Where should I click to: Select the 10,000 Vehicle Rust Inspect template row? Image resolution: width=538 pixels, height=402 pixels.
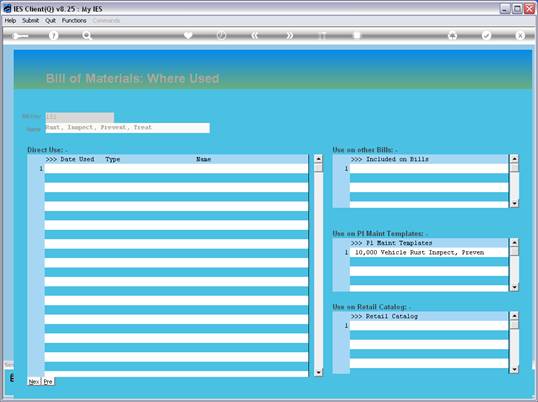click(429, 252)
